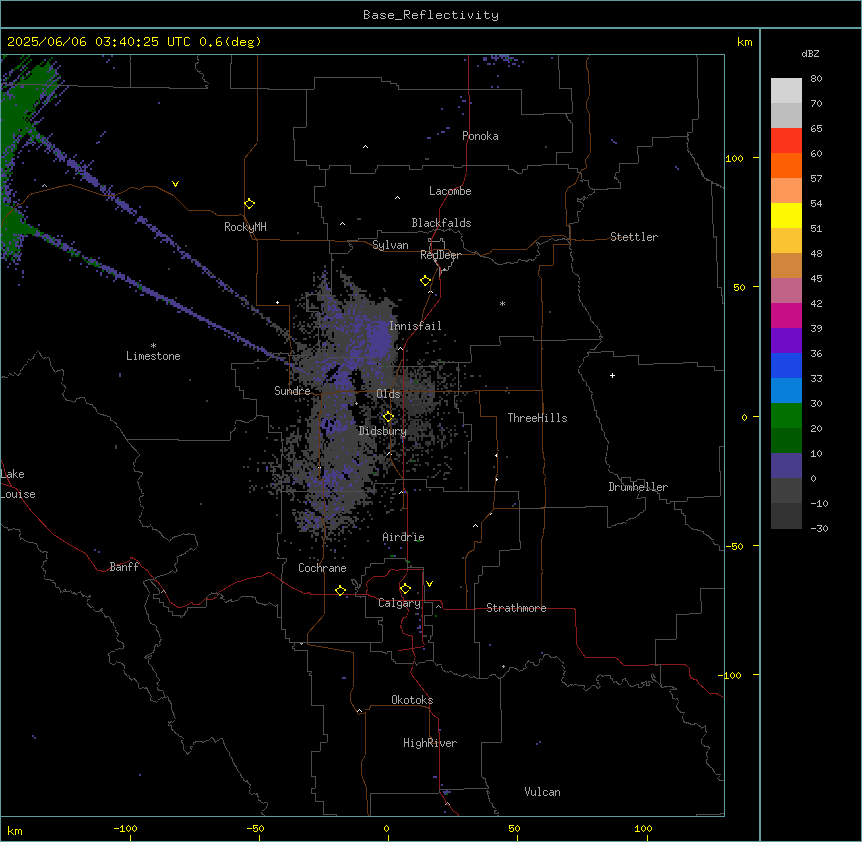The width and height of the screenshot is (862, 842).
Task: Click the yellow diamond marker beside RockyMH
Action: pos(249,204)
